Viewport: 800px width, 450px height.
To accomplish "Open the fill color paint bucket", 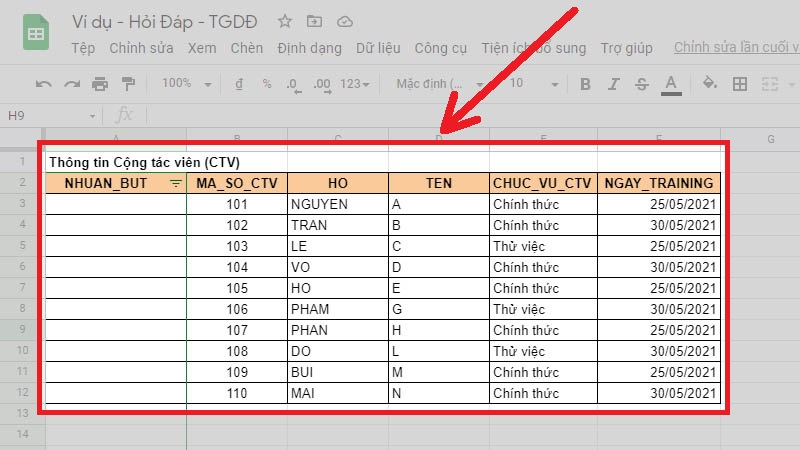I will 709,84.
